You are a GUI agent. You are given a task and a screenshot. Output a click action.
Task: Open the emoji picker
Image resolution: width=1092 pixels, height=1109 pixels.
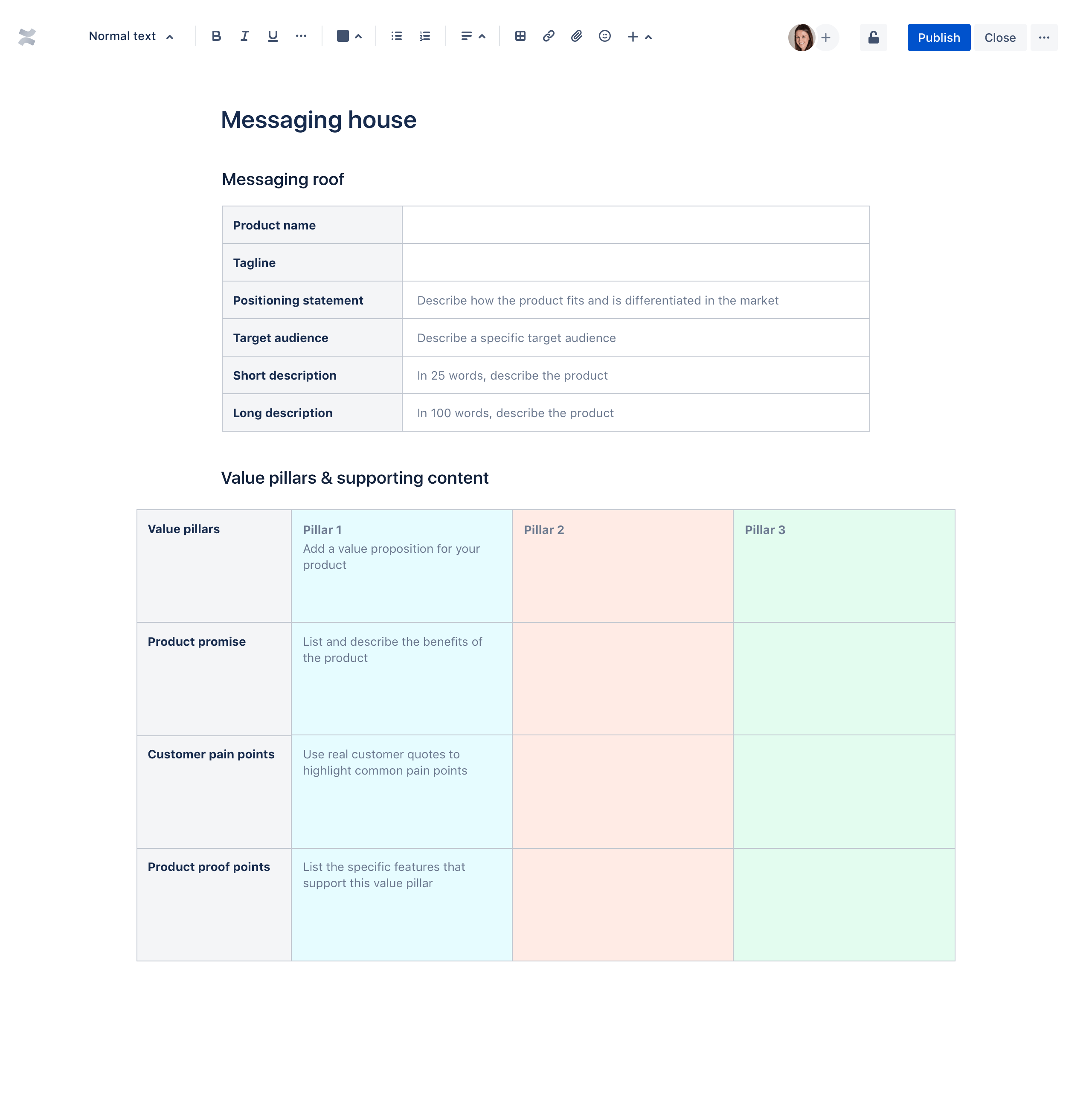[x=604, y=36]
